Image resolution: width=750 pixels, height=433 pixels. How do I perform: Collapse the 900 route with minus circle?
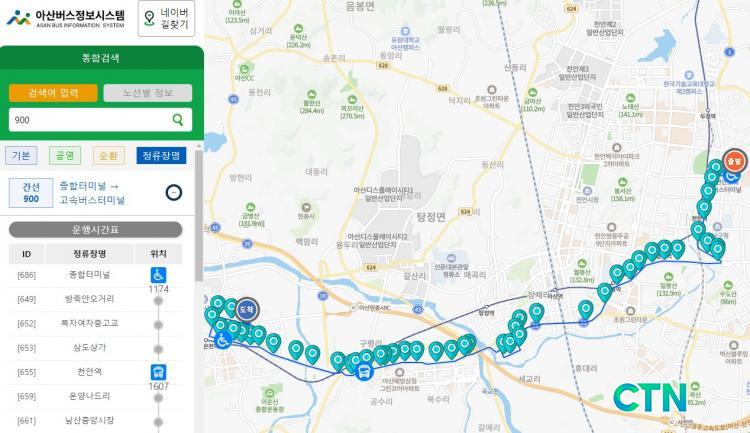pos(174,192)
